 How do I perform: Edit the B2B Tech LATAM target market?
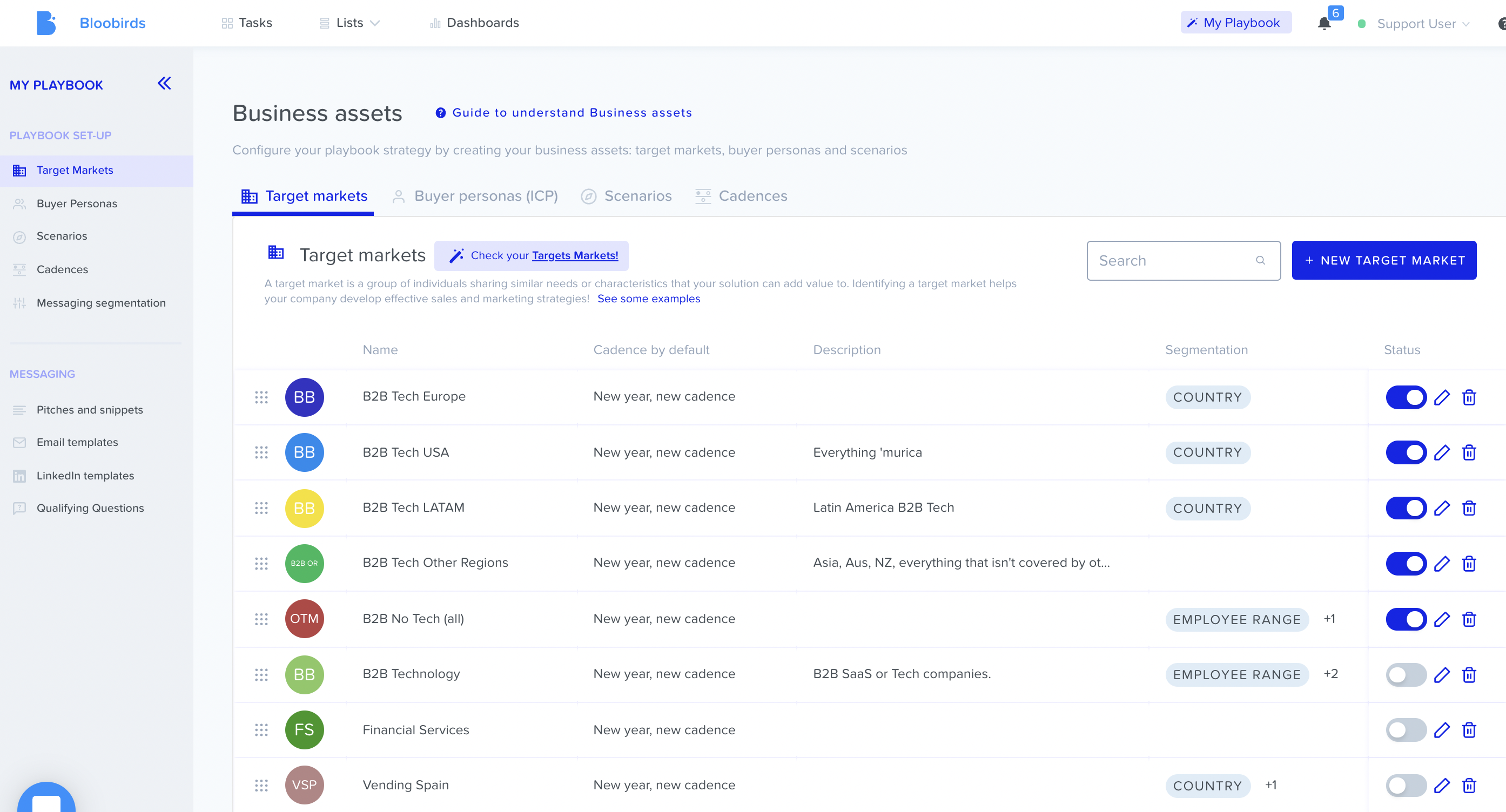(1442, 508)
